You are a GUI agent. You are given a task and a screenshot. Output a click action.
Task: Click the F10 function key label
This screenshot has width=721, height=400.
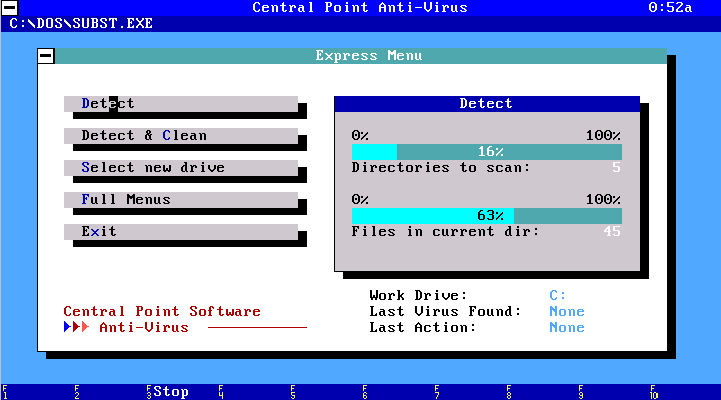pyautogui.click(x=654, y=392)
